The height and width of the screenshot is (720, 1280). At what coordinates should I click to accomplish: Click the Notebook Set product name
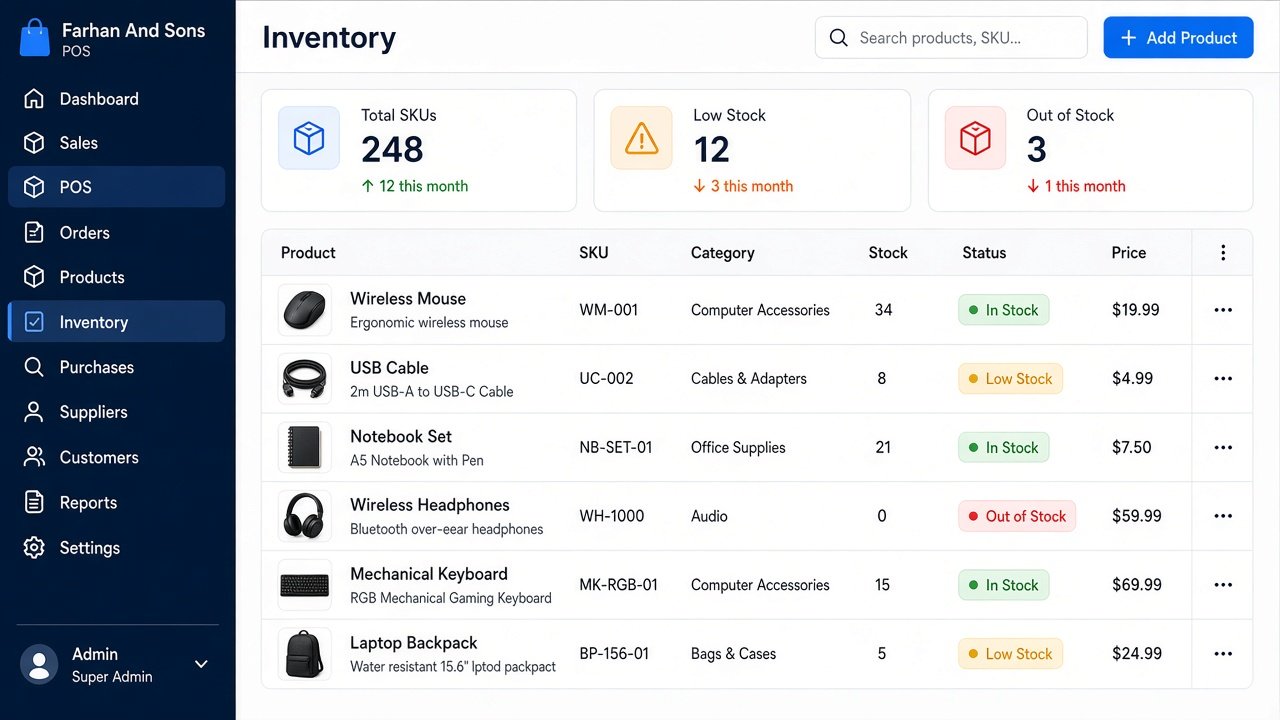coord(401,436)
